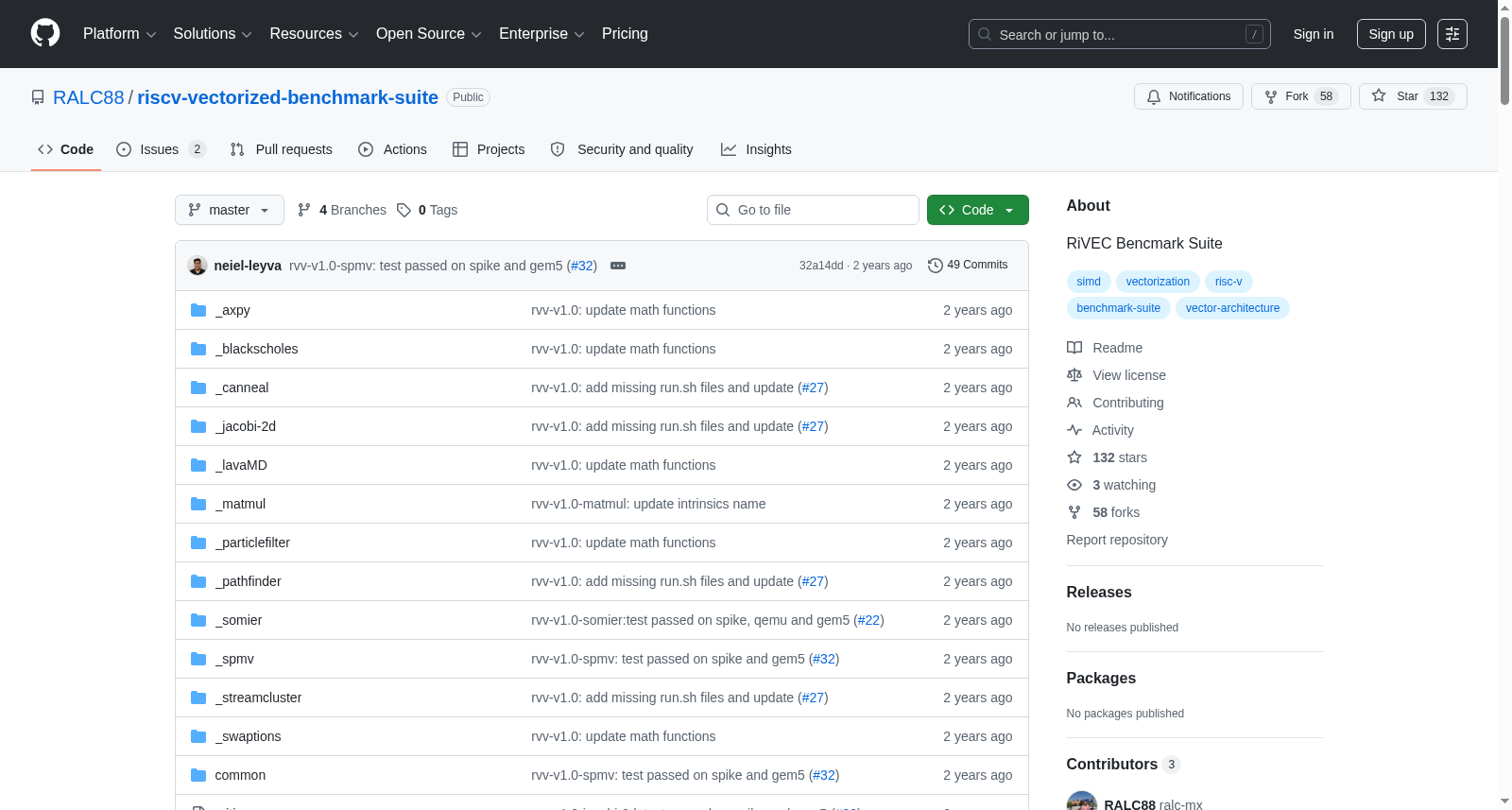
Task: Switch to the Actions tab
Action: click(392, 149)
